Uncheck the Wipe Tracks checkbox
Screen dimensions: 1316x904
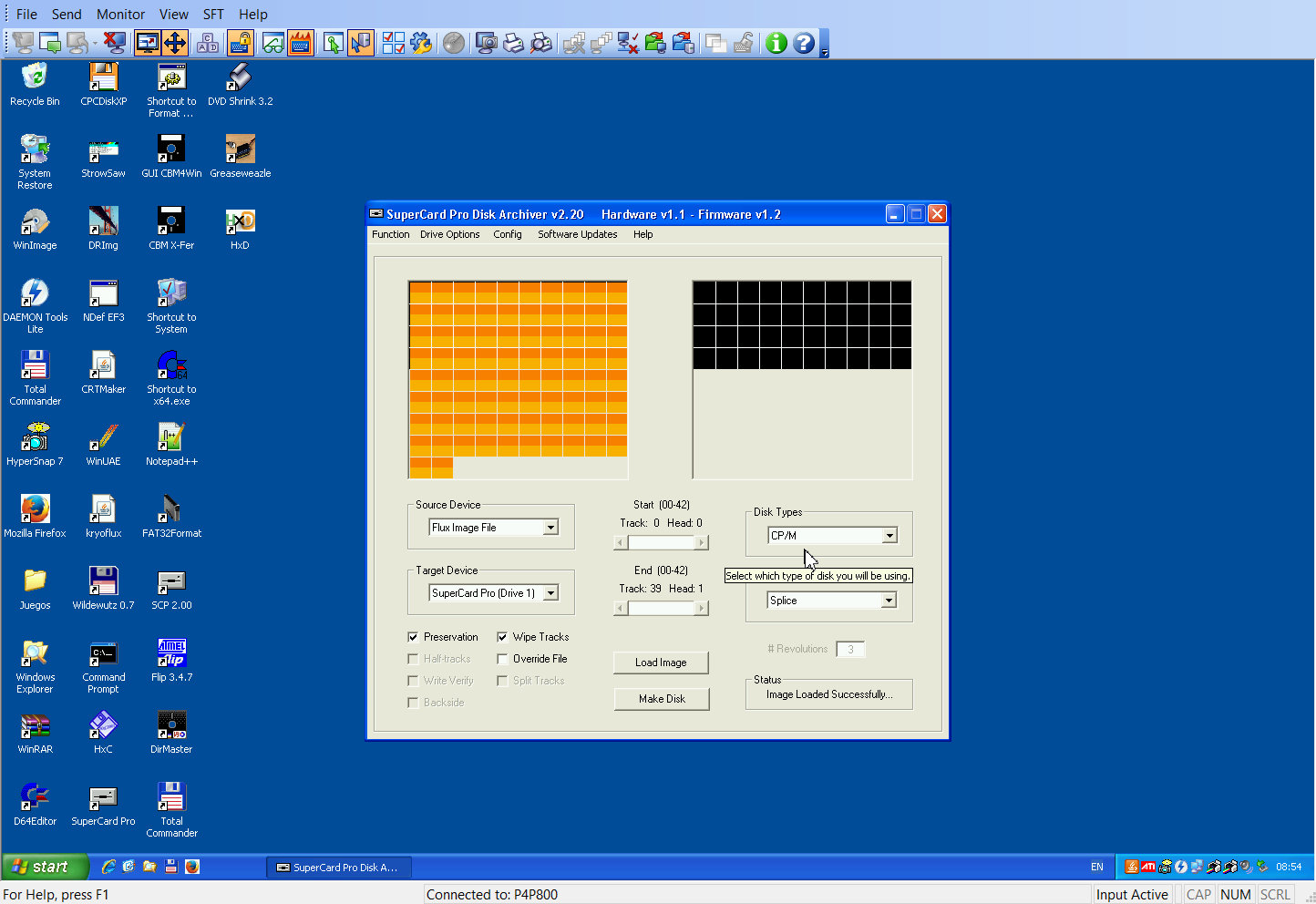tap(502, 637)
